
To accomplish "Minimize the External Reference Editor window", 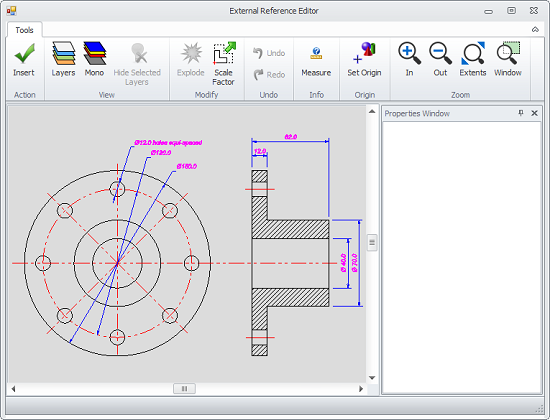I will 488,12.
